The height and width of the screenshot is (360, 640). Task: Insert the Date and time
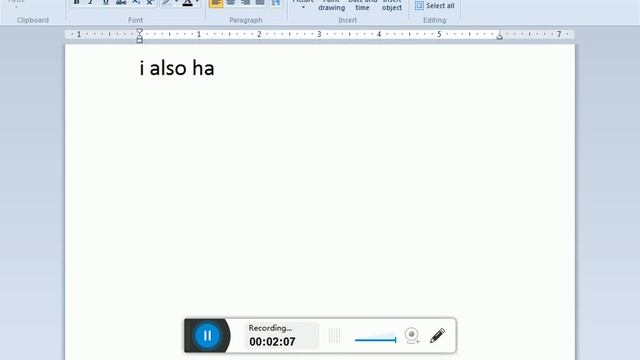click(x=362, y=5)
